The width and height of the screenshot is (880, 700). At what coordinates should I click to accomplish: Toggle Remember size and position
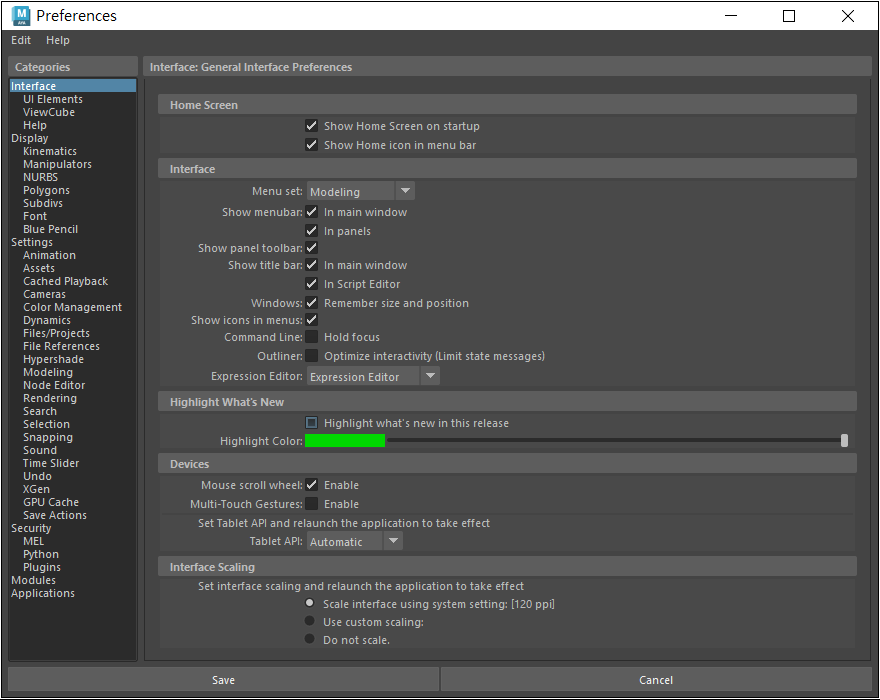(311, 303)
